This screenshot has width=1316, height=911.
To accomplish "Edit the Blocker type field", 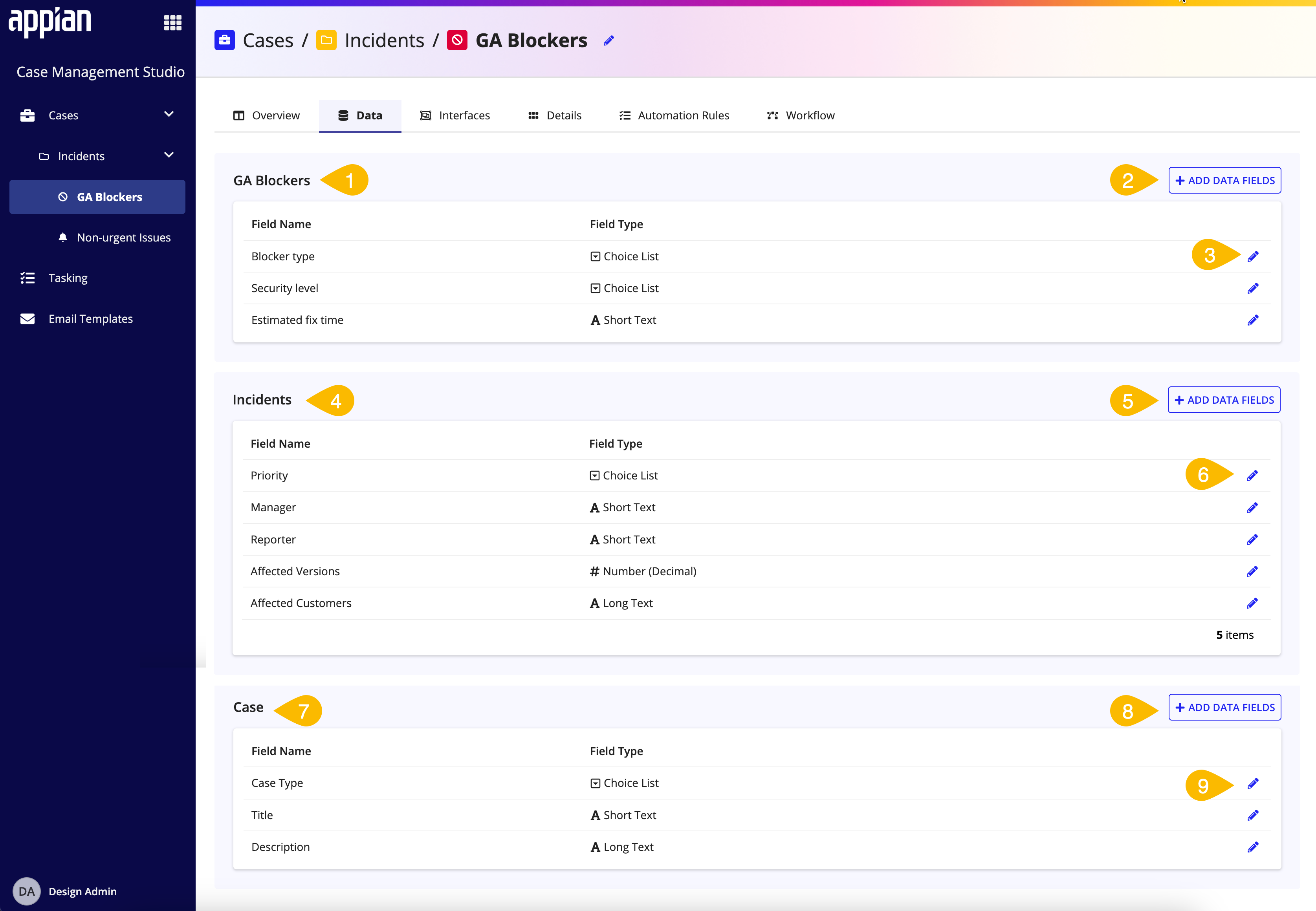I will 1253,256.
